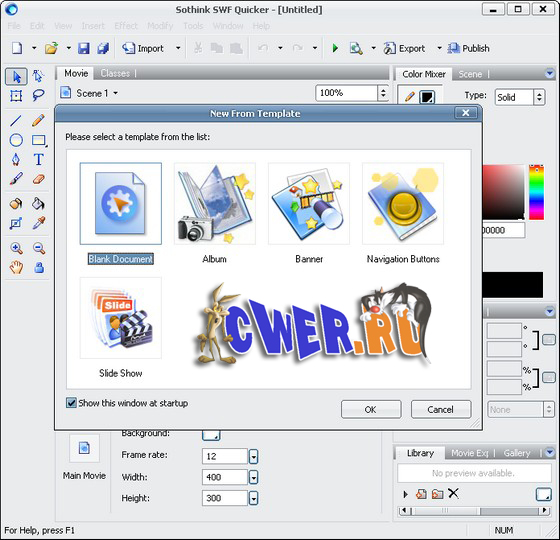Select the Ink Bottle tool

[16, 204]
